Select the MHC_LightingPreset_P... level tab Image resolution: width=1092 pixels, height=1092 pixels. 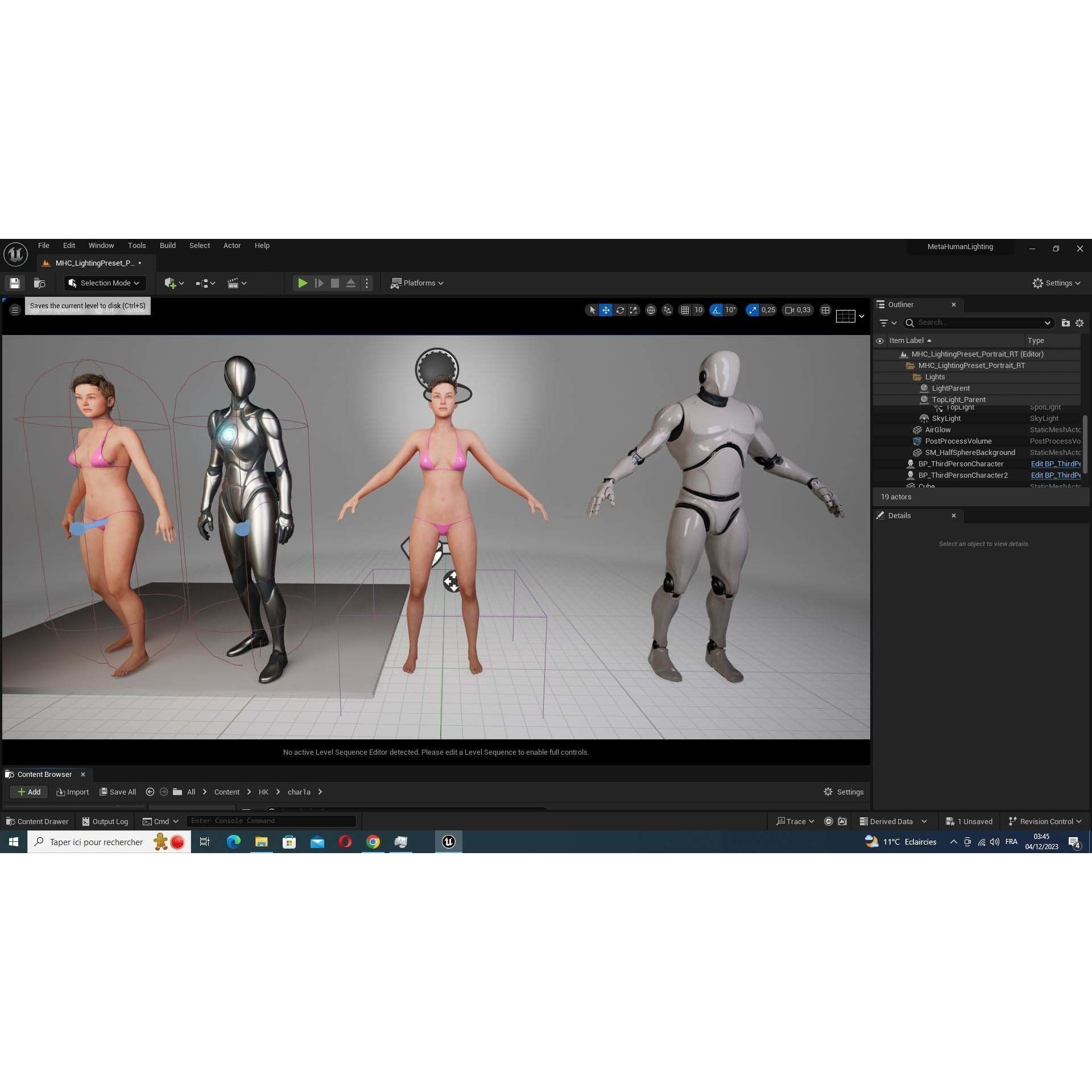tap(95, 263)
